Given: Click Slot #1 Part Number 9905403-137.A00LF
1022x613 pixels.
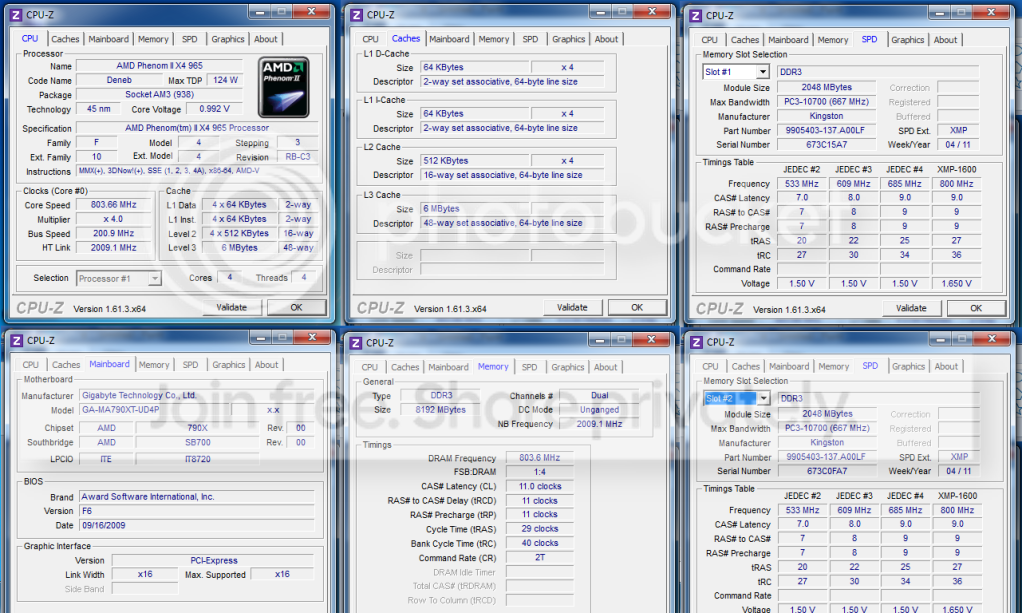Looking at the screenshot, I should tap(826, 130).
